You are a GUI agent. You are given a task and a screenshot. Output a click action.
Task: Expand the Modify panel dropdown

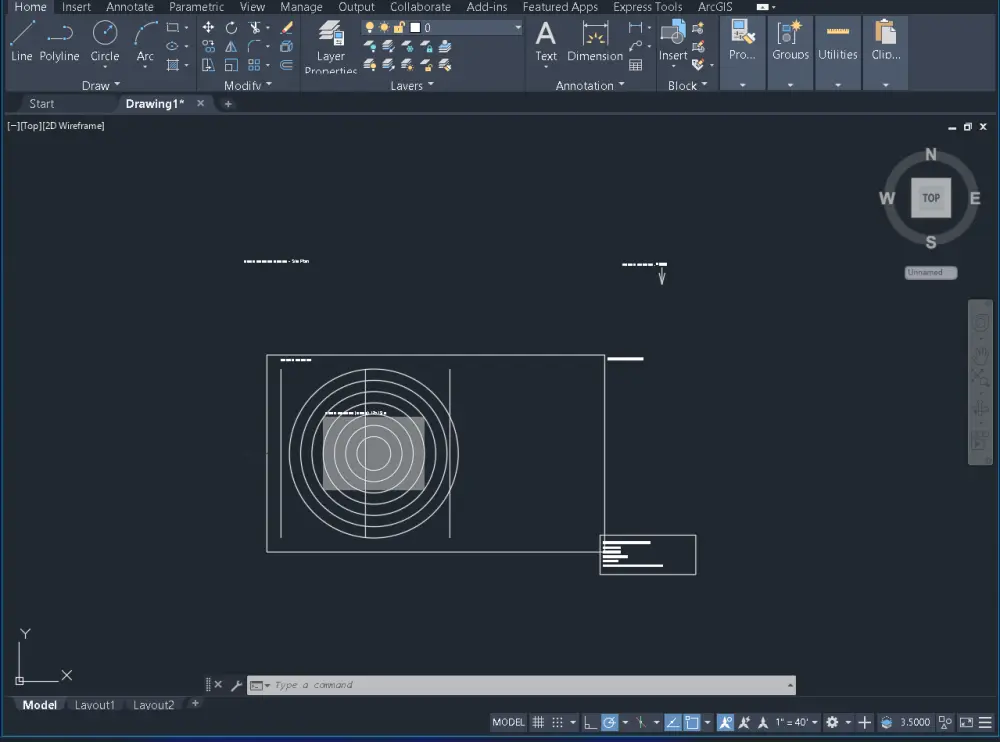(246, 85)
